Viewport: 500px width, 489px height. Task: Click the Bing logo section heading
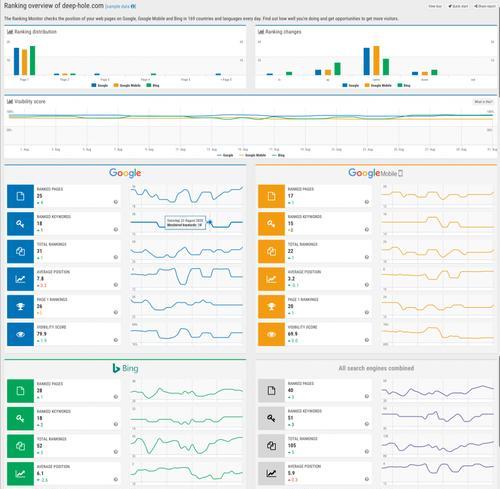tap(125, 368)
